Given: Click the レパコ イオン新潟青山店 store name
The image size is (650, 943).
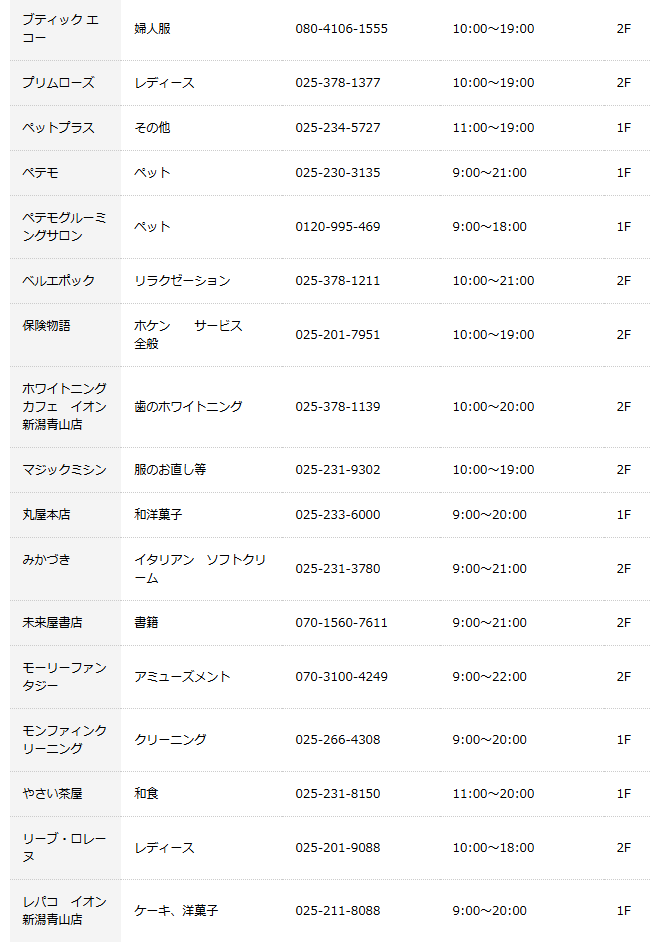Looking at the screenshot, I should [x=64, y=911].
